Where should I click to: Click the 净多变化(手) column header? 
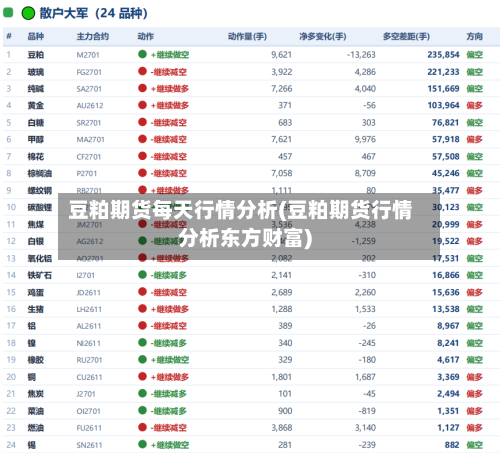(323, 36)
